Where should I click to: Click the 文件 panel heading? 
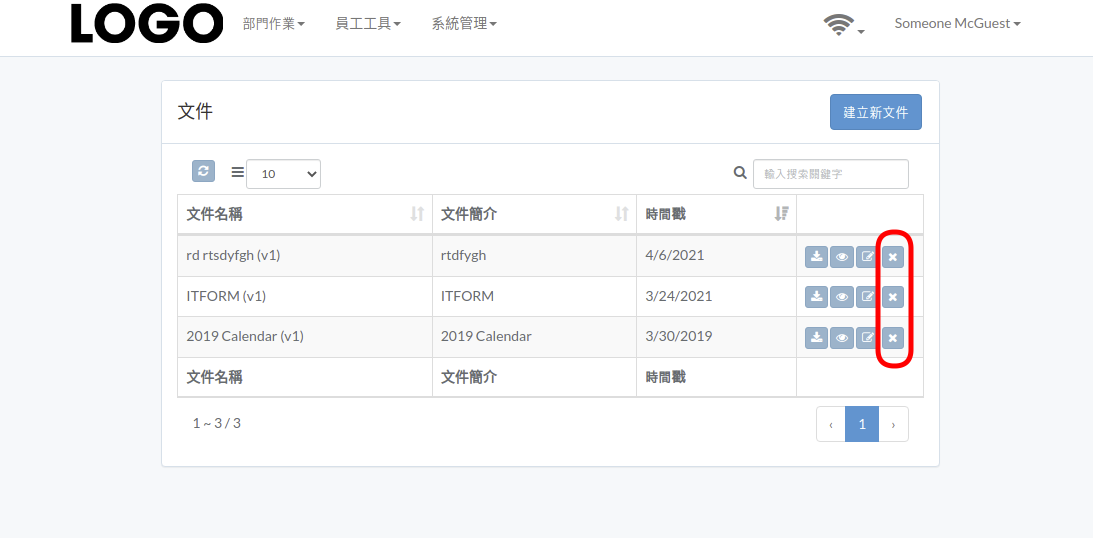click(x=195, y=112)
